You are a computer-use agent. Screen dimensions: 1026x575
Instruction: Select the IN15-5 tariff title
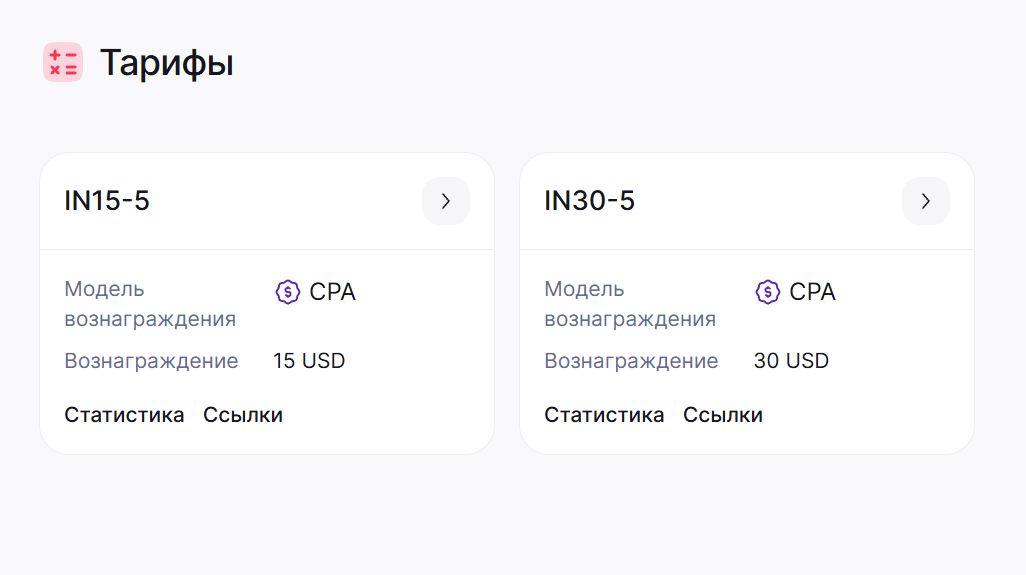coord(107,201)
